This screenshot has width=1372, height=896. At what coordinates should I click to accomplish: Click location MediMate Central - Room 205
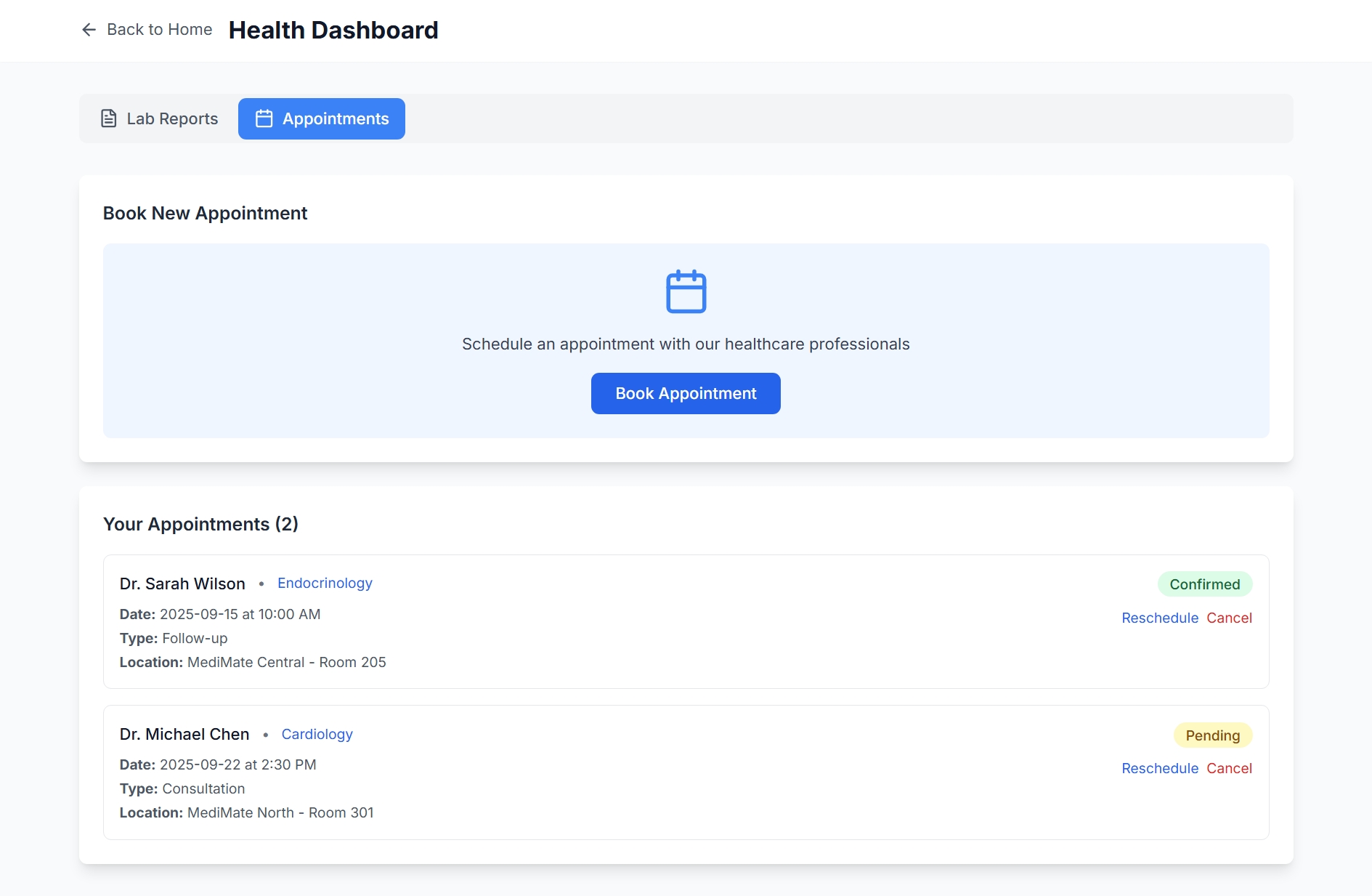coord(286,662)
